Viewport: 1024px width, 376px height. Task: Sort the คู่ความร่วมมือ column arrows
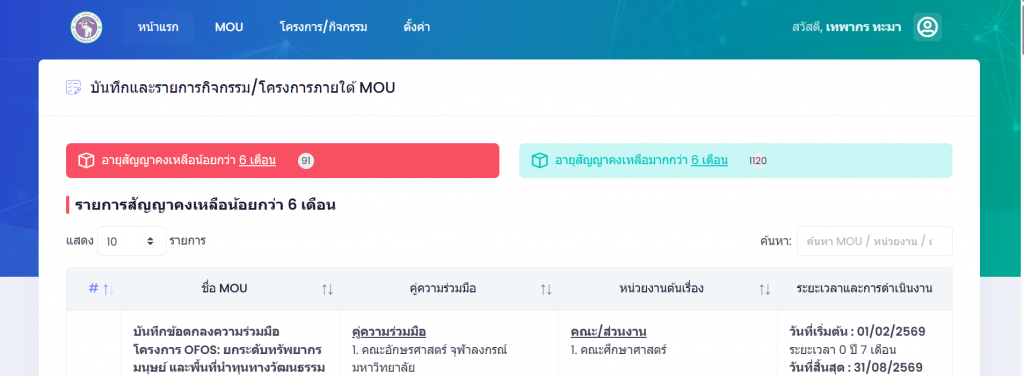click(546, 289)
